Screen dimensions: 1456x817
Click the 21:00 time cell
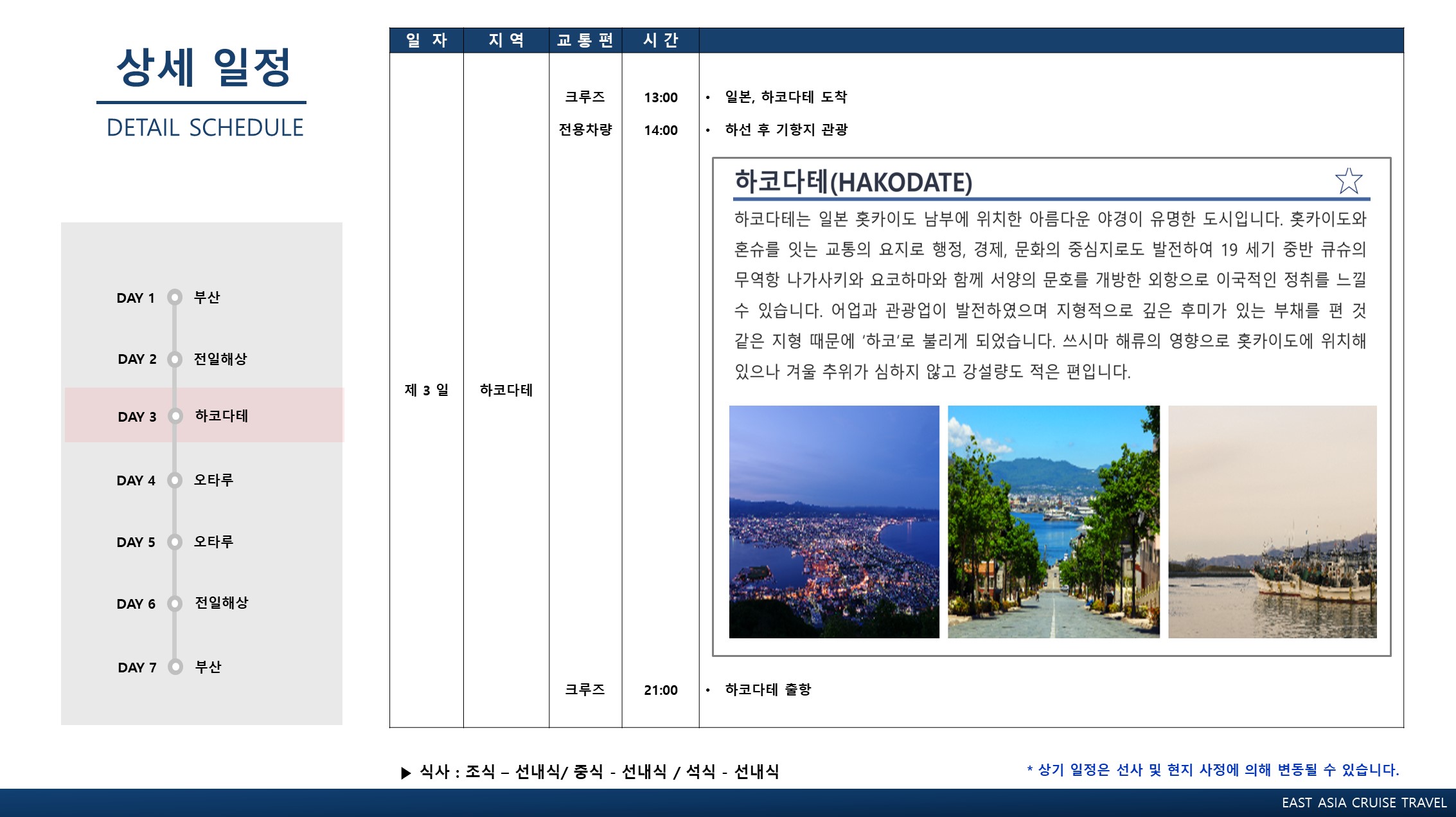661,690
